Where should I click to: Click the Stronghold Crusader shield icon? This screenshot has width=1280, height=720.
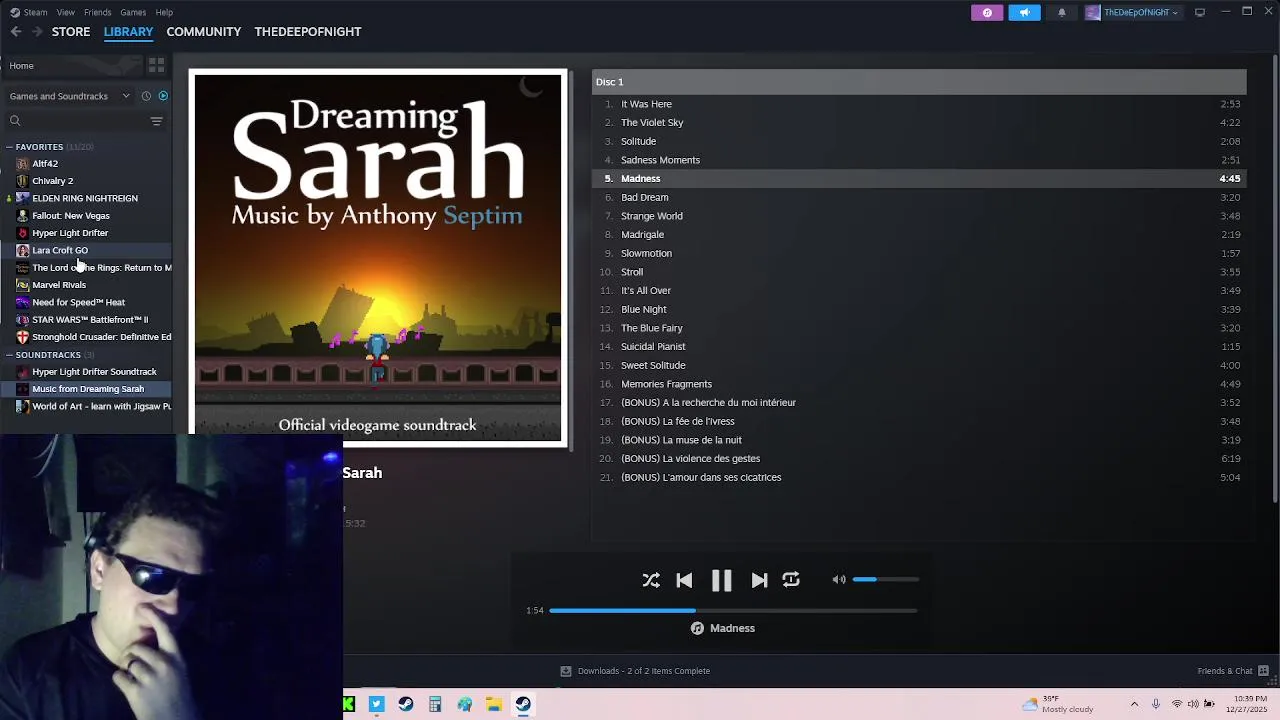(22, 337)
